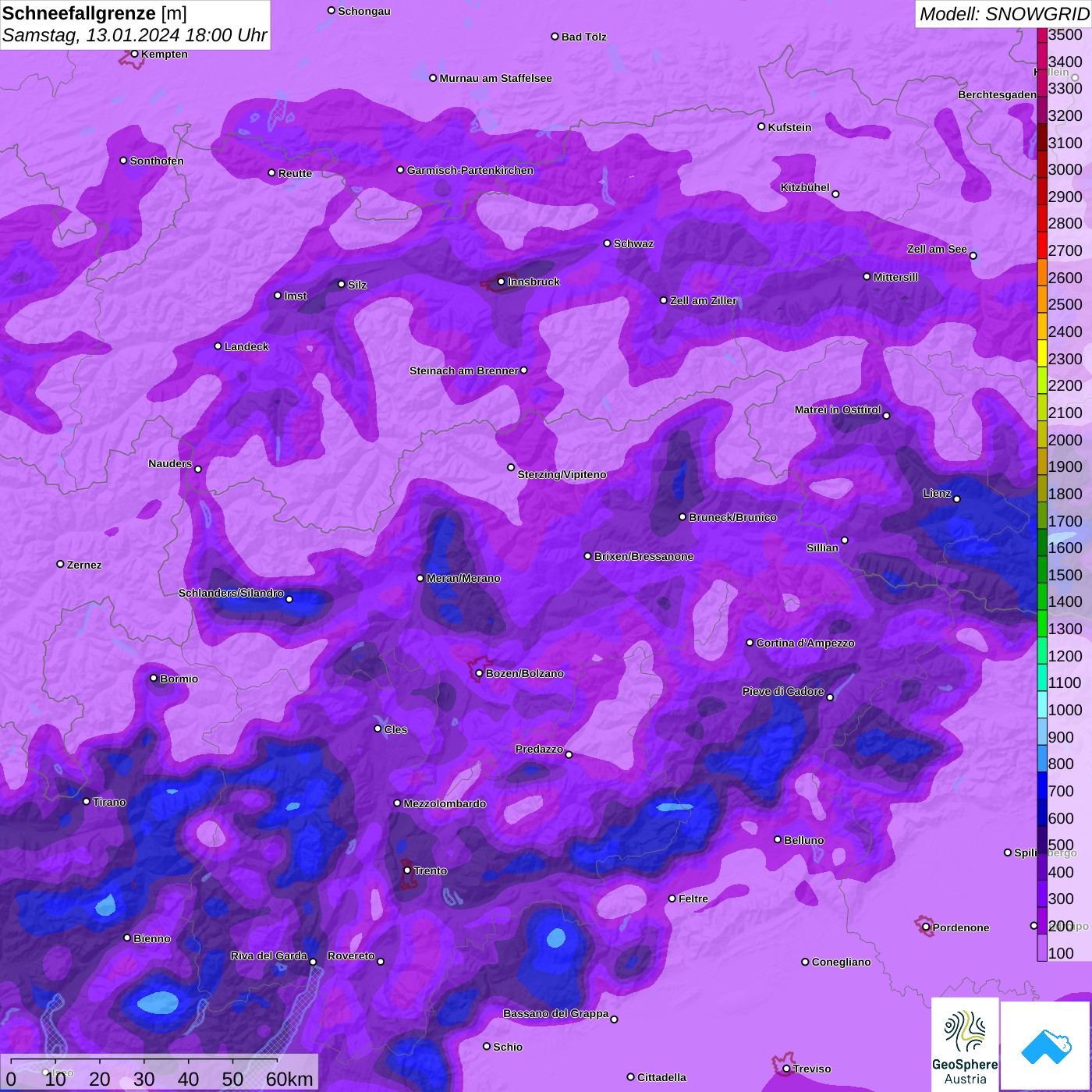Viewport: 1092px width, 1092px height.
Task: Click the '30' mark on scale bar
Action: pyautogui.click(x=144, y=1079)
